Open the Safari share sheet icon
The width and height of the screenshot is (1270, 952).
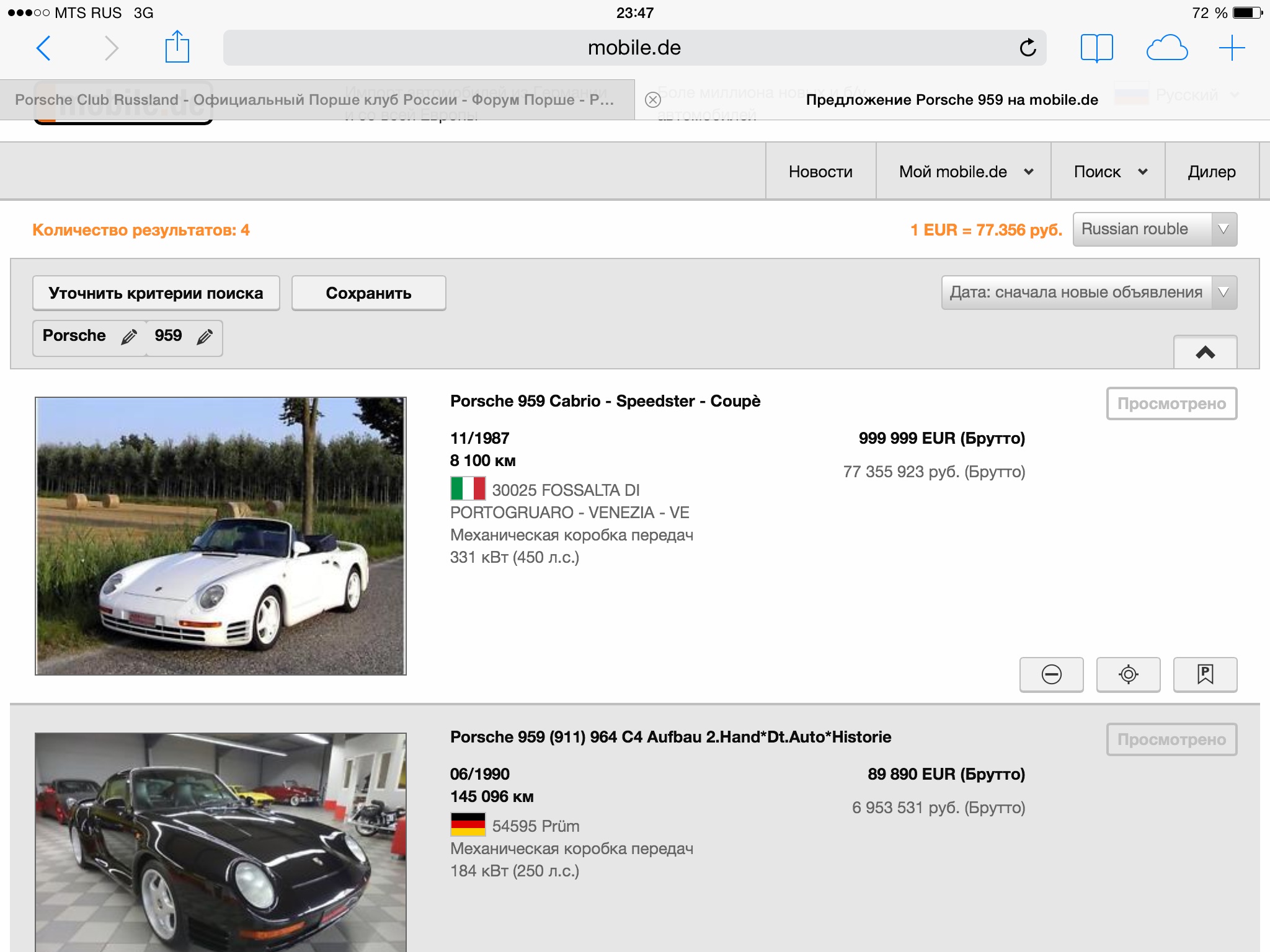tap(177, 46)
